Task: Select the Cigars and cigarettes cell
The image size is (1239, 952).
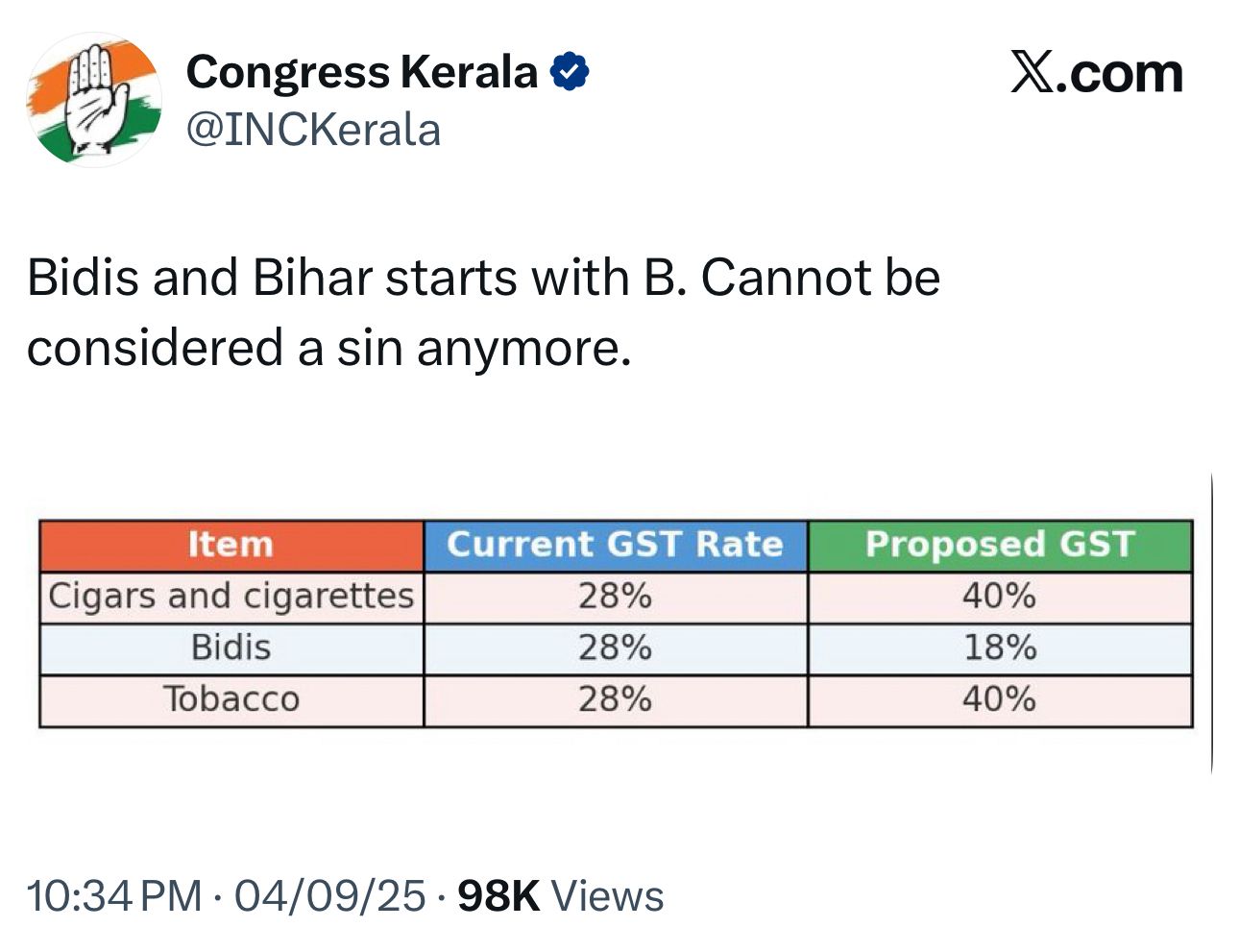Action: pyautogui.click(x=231, y=597)
